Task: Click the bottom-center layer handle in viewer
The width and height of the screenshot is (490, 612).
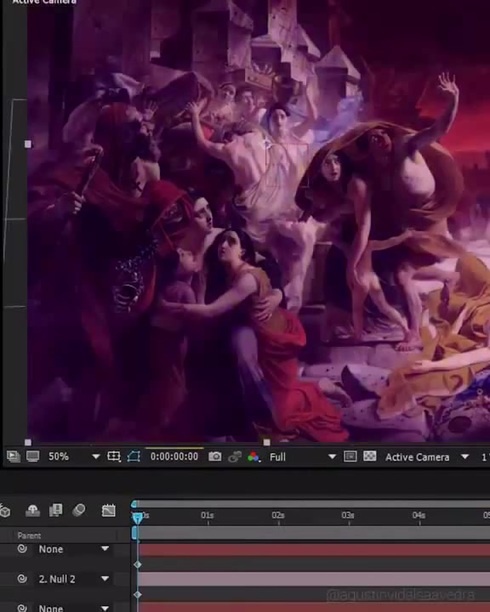Action: pos(267,442)
